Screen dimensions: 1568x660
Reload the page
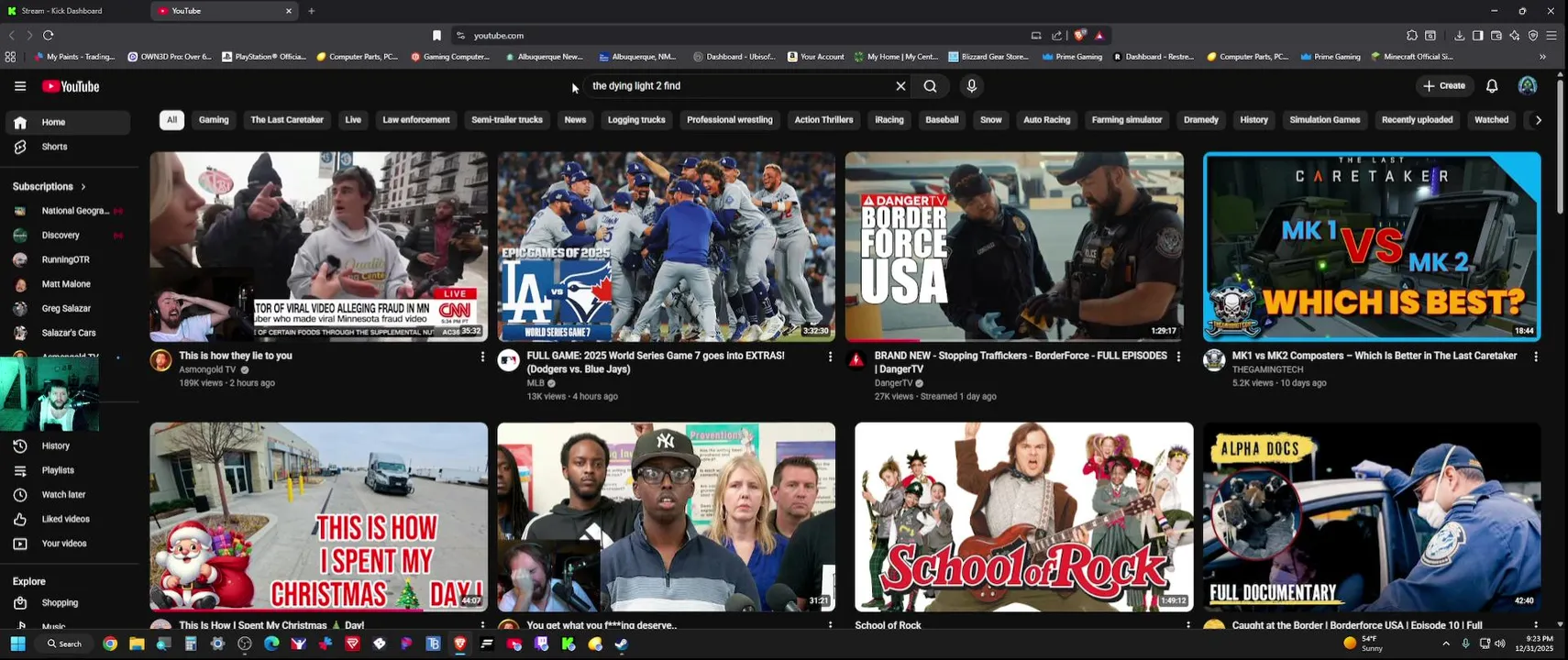coord(48,36)
